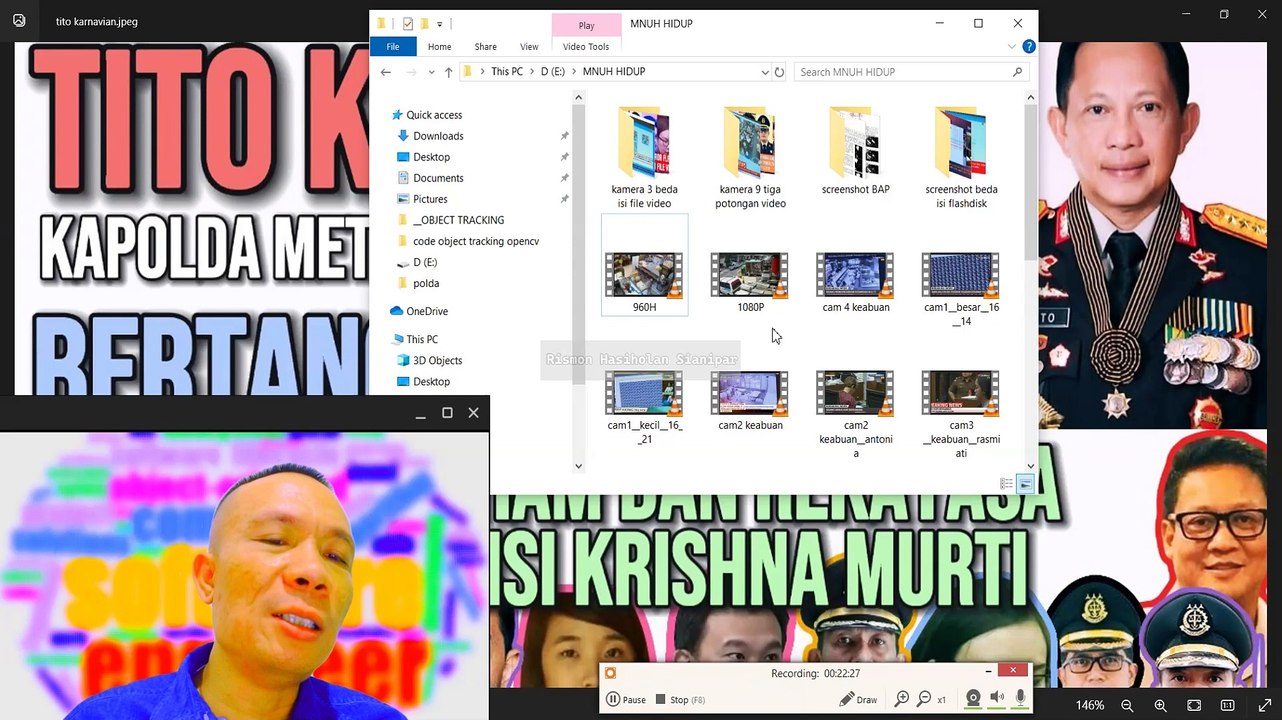Toggle the webcam in the recorder bar
The image size is (1282, 720).
[973, 698]
